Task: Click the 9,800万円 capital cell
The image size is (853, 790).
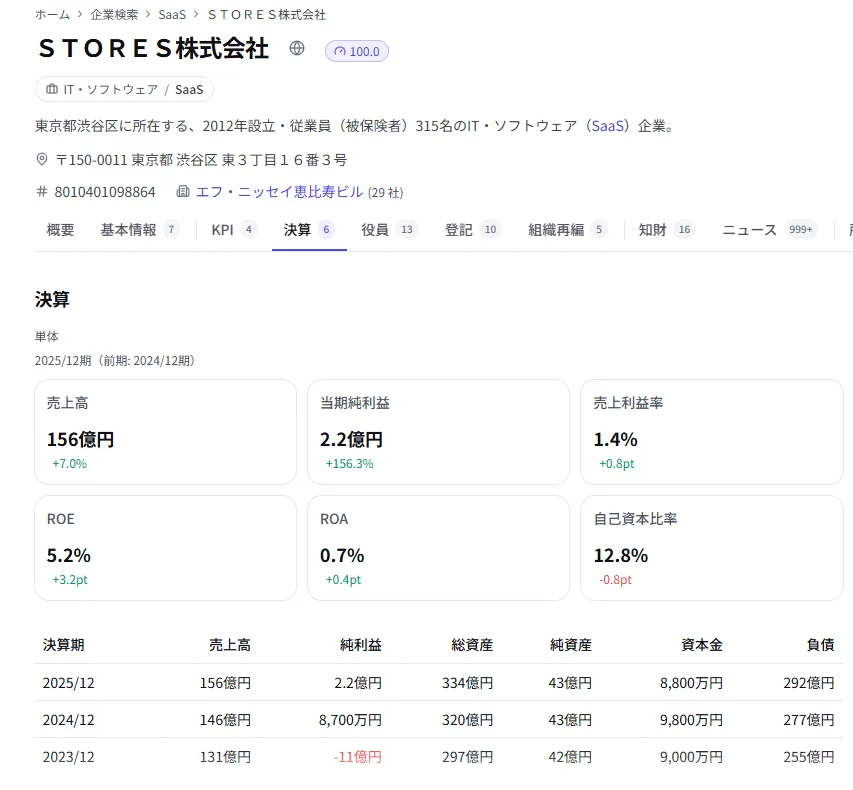Action: point(691,720)
